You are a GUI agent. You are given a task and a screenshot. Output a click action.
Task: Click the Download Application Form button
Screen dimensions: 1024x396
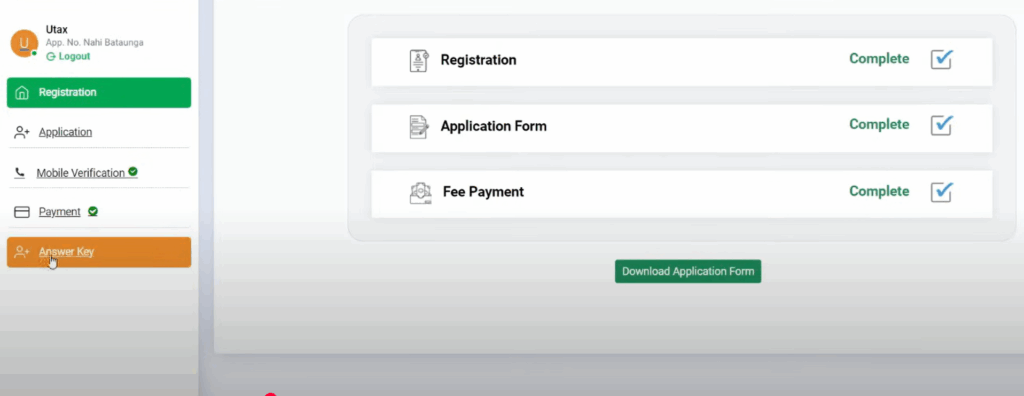pyautogui.click(x=688, y=271)
